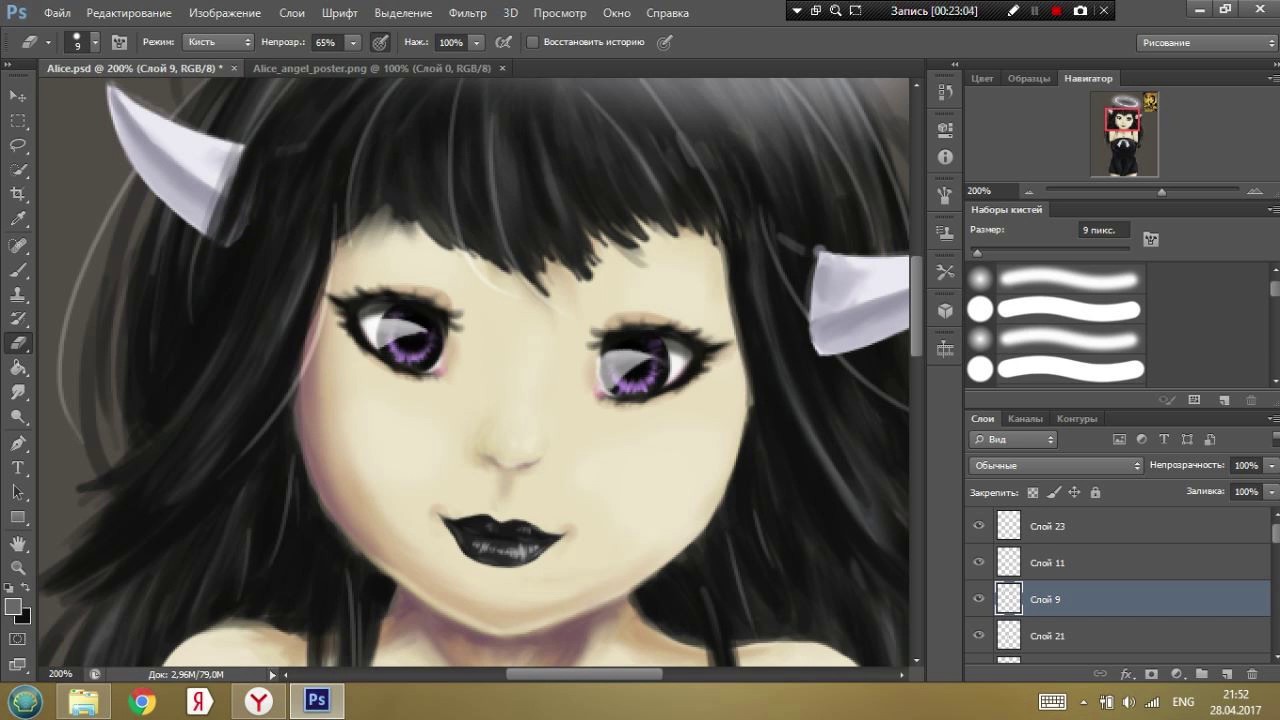The width and height of the screenshot is (1280, 720).
Task: Open the Info panel icon
Action: 945,157
